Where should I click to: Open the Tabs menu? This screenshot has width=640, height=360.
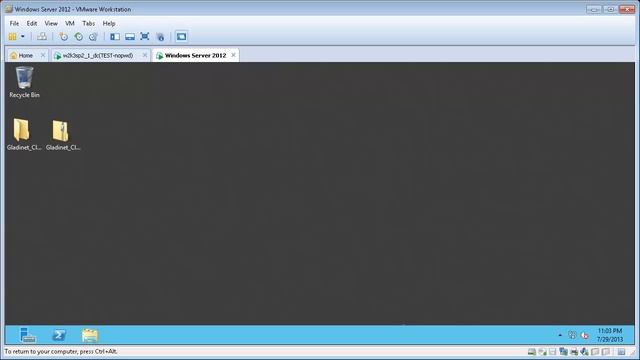89,24
